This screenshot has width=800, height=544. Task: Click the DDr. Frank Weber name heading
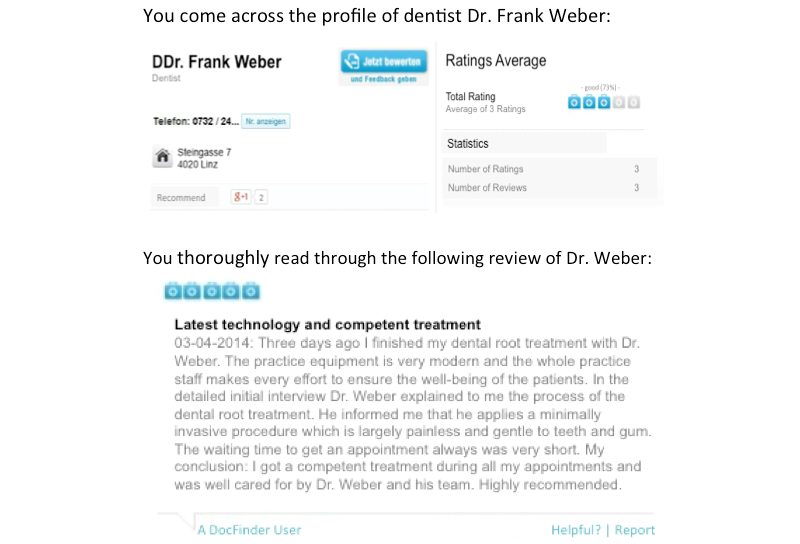coord(216,62)
